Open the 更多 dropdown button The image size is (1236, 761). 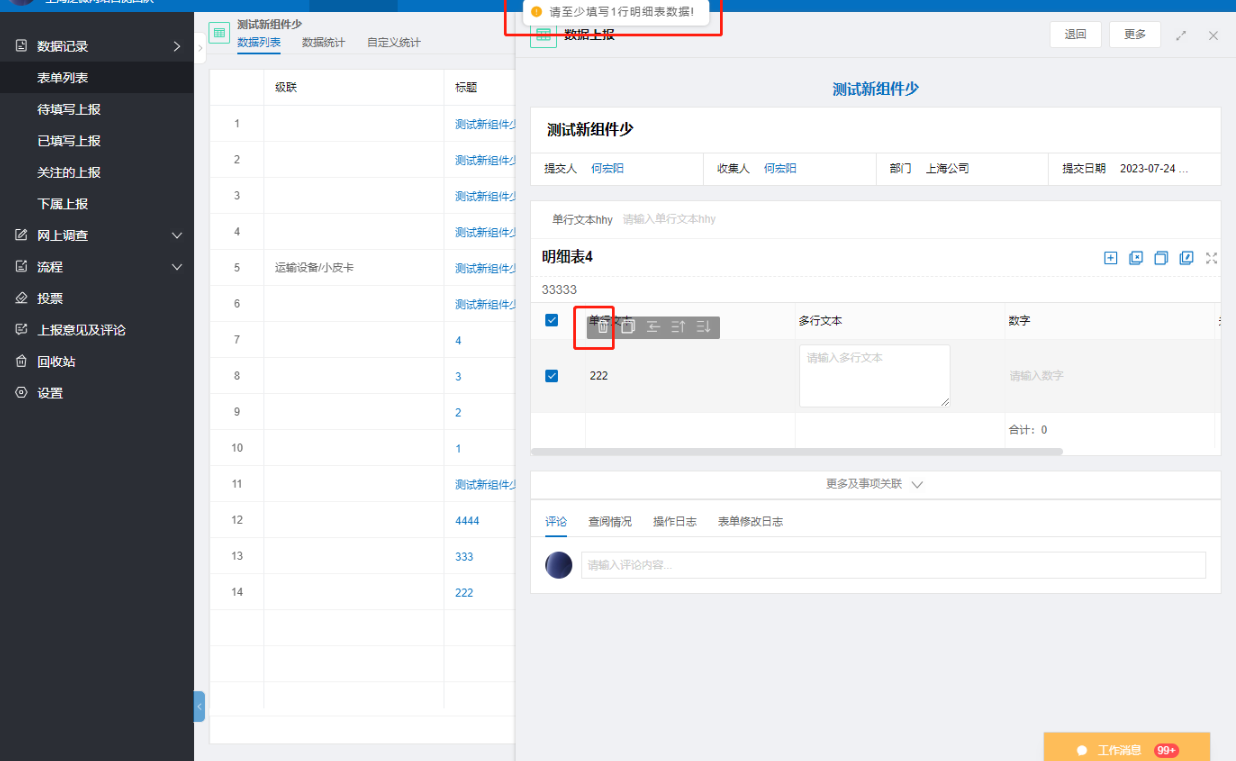coord(1135,34)
